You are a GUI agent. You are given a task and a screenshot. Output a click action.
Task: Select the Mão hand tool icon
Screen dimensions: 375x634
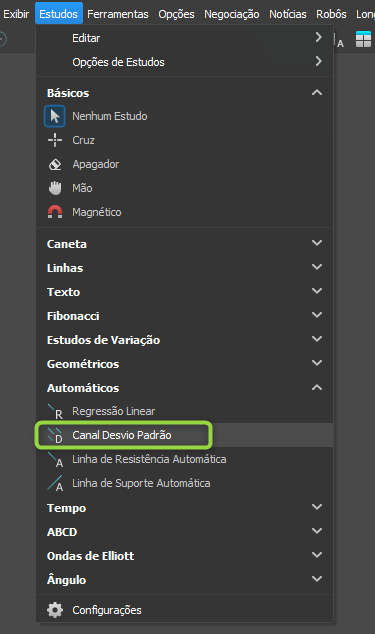coord(55,188)
